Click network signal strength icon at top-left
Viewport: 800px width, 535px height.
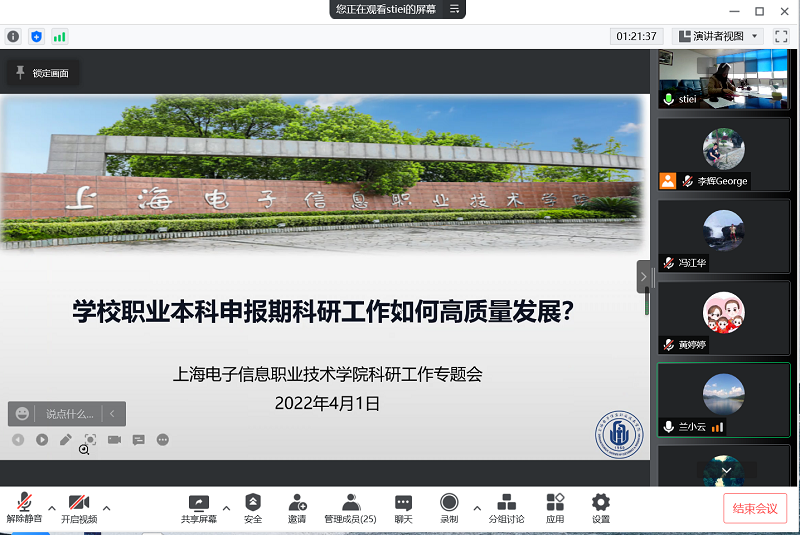point(60,36)
